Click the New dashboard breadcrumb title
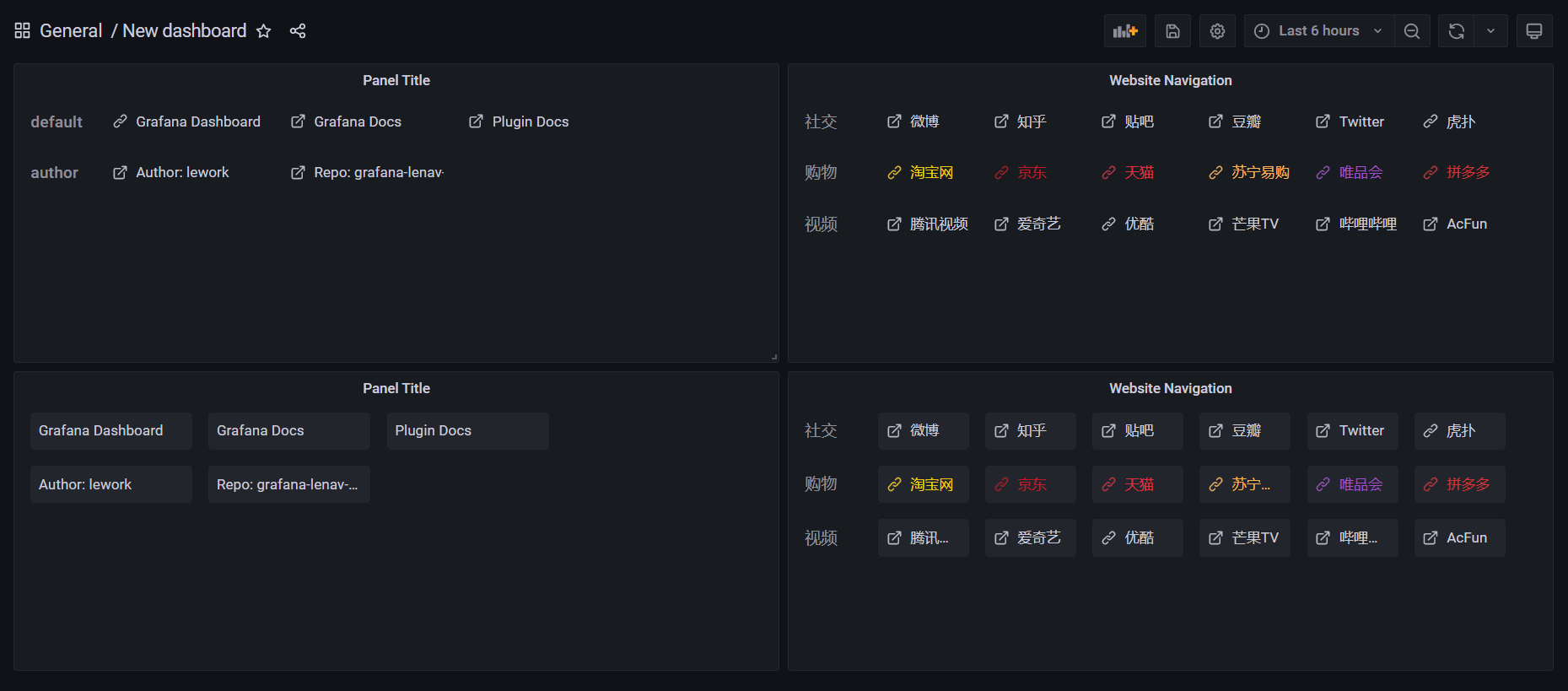Screen dimensions: 1568x691 pos(185,31)
